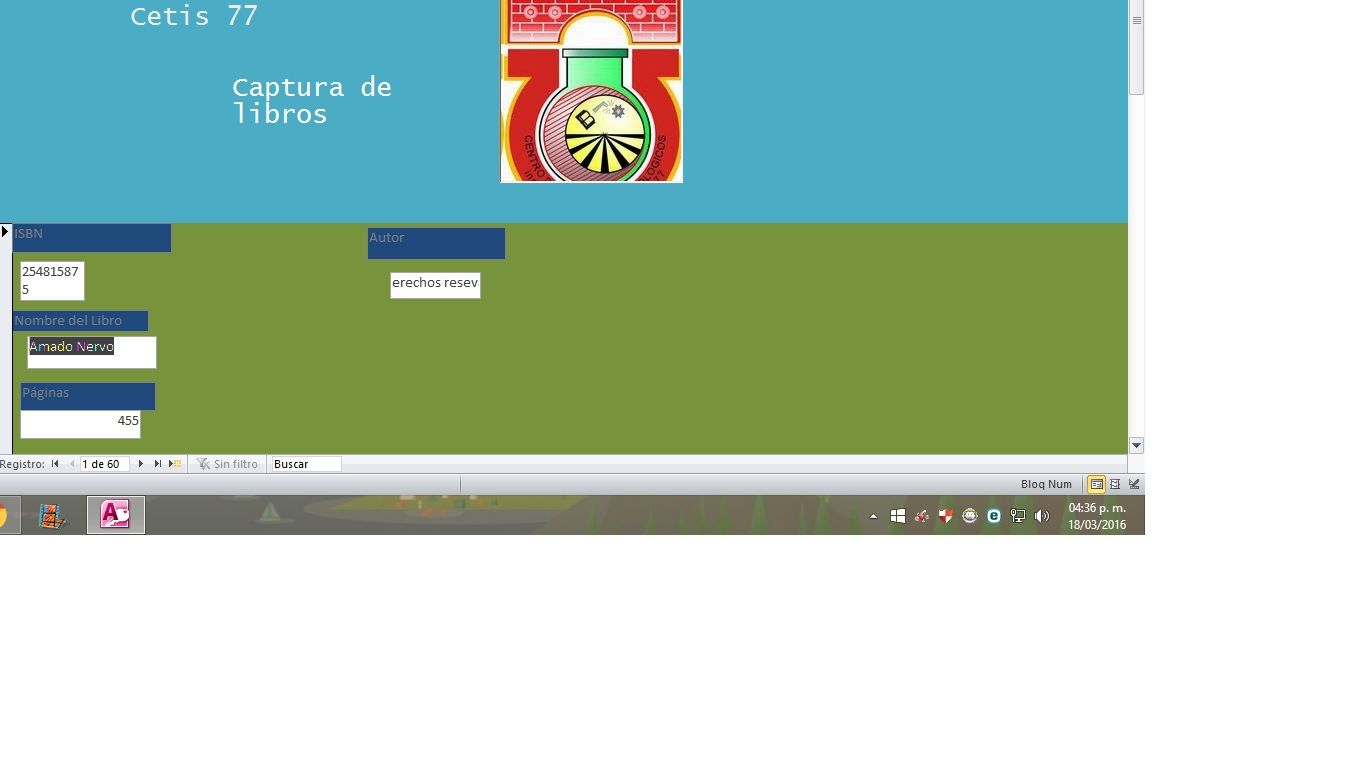Switch to Layout view in status bar
The width and height of the screenshot is (1366, 768).
pyautogui.click(x=1115, y=484)
